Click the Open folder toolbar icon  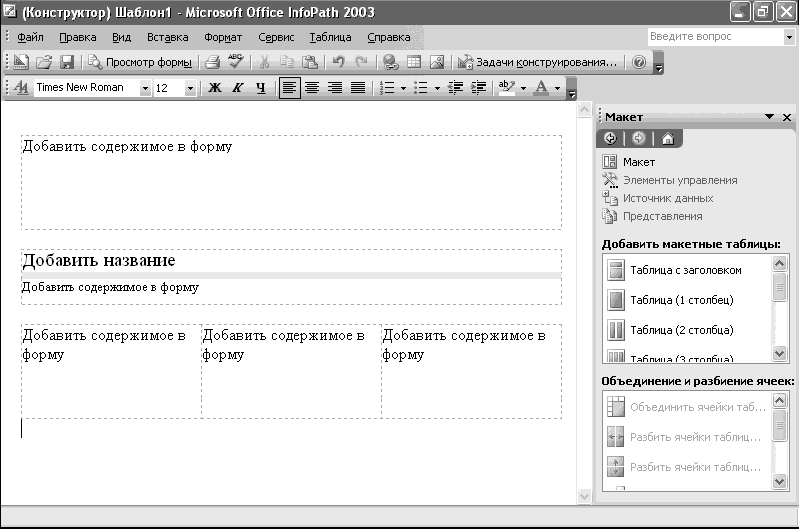coord(44,62)
